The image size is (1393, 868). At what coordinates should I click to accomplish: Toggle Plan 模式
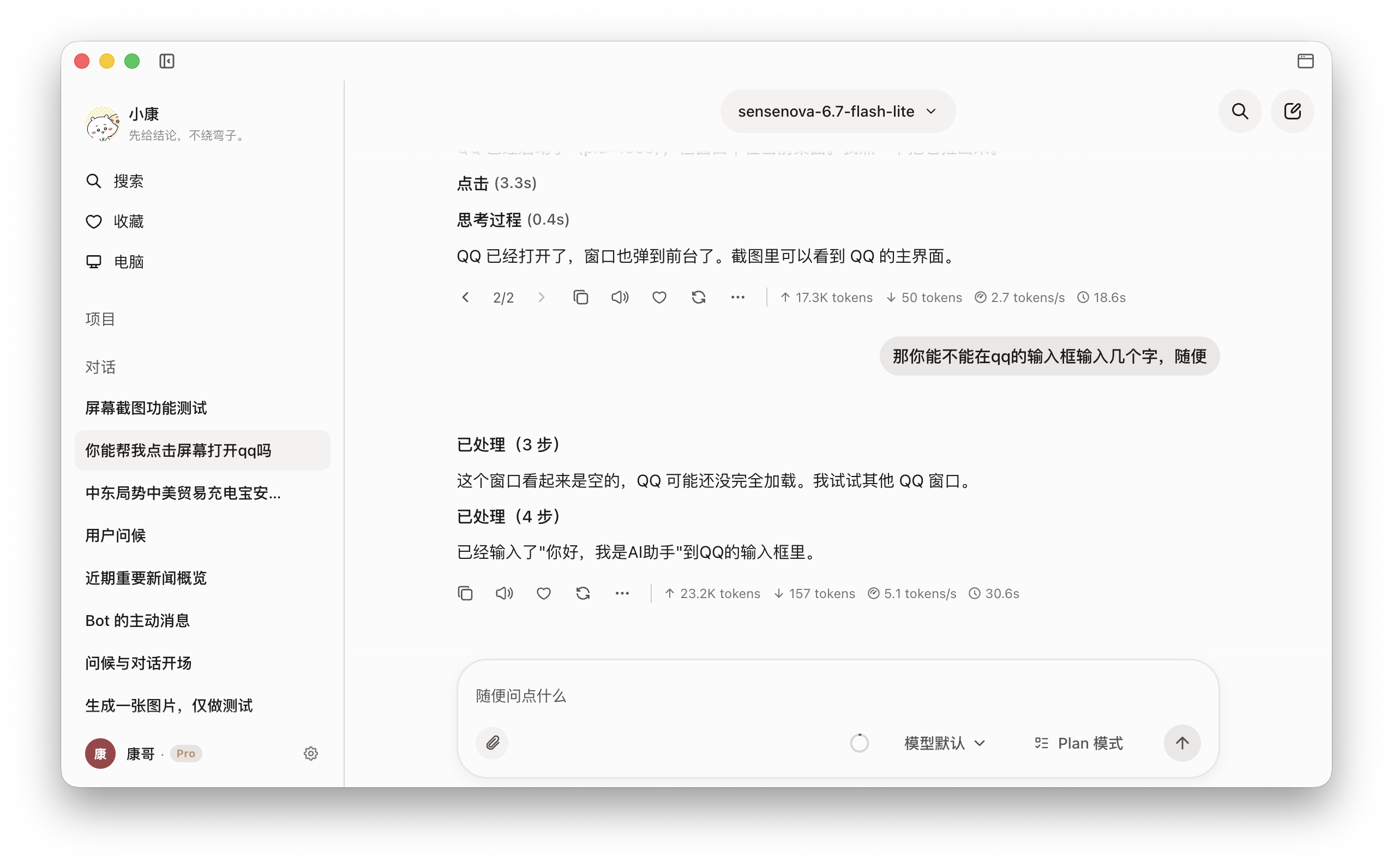pos(1078,743)
